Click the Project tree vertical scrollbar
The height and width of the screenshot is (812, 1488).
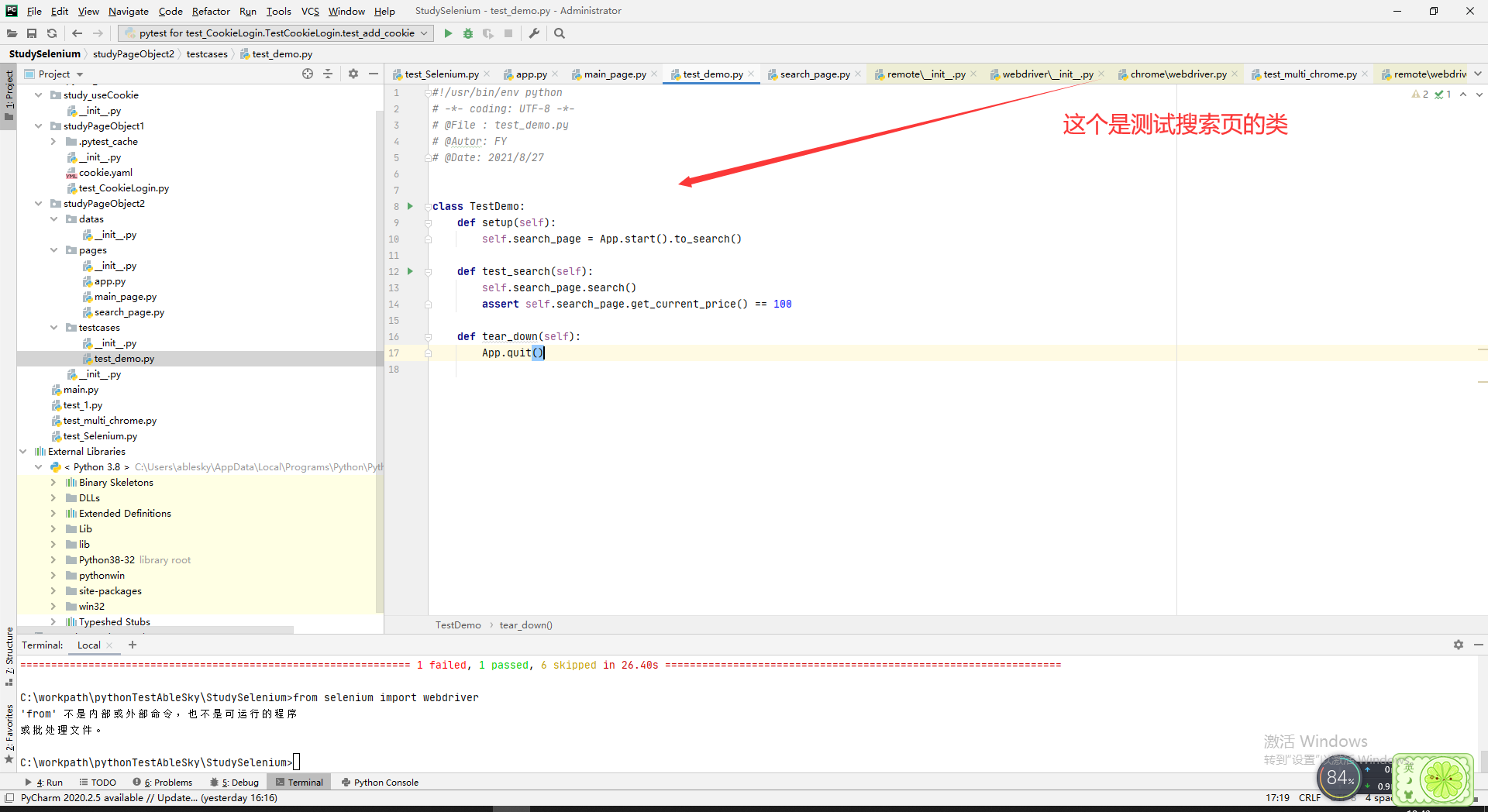(x=380, y=360)
